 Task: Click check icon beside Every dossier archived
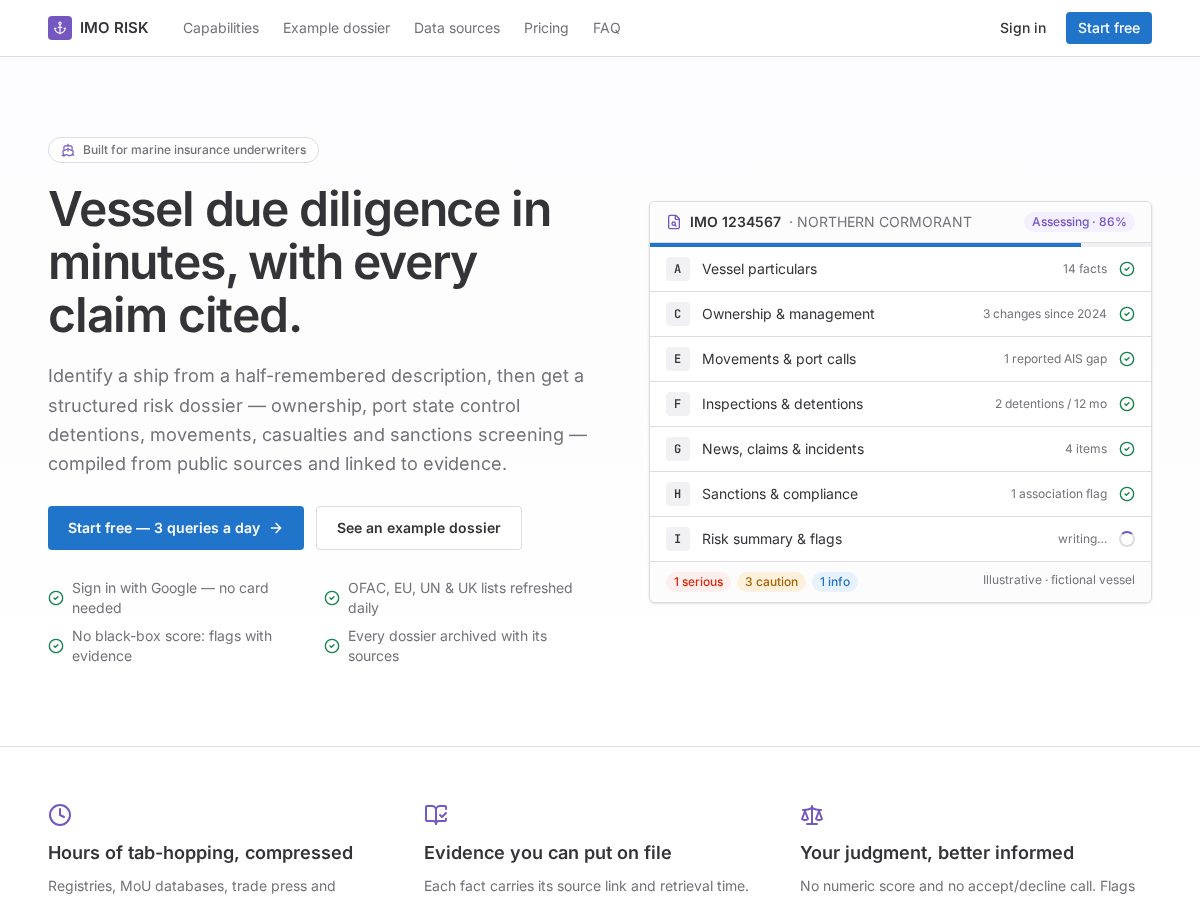pyautogui.click(x=332, y=646)
